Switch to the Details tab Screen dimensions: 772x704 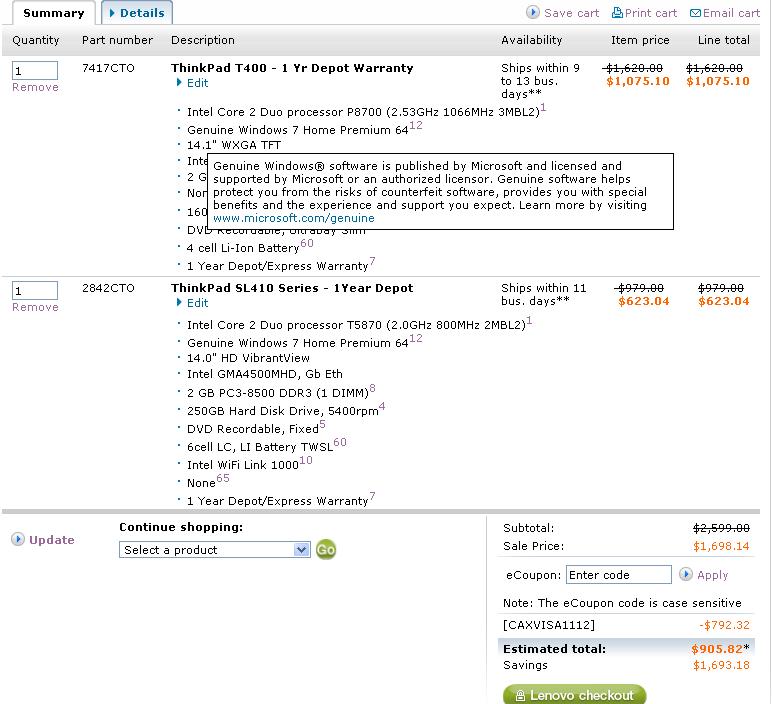click(x=137, y=13)
